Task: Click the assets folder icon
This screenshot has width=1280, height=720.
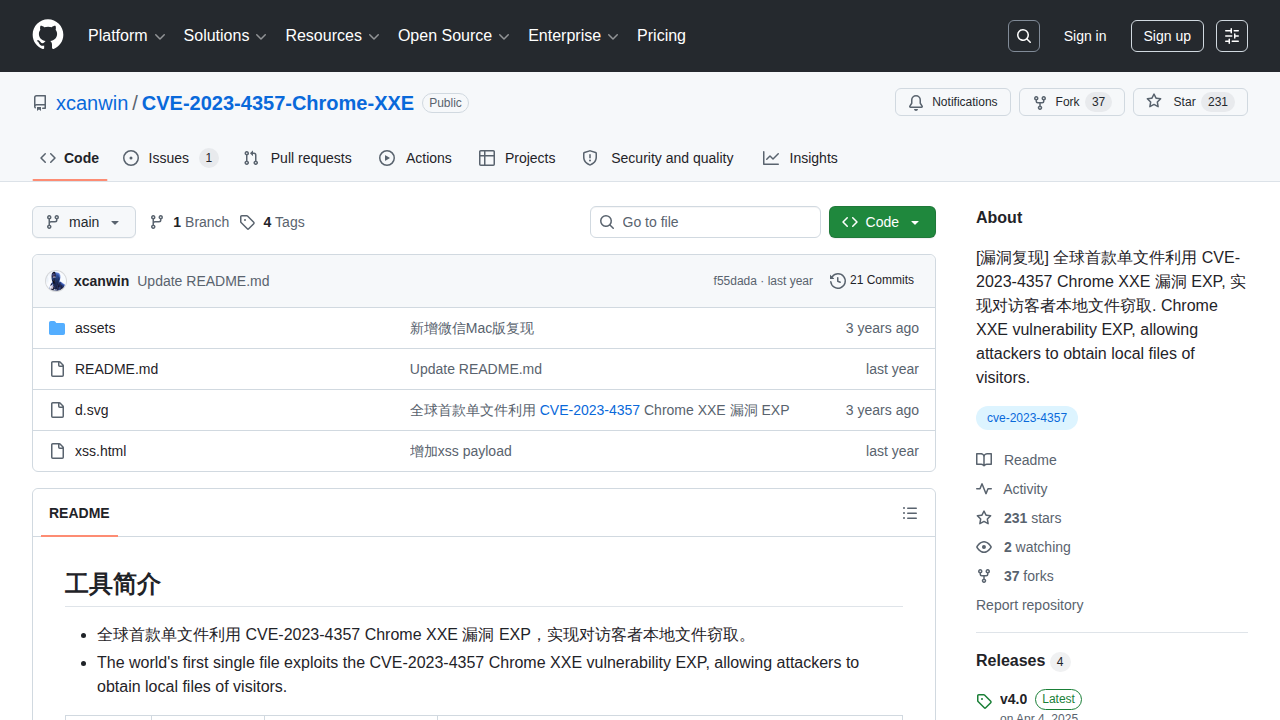Action: [57, 328]
